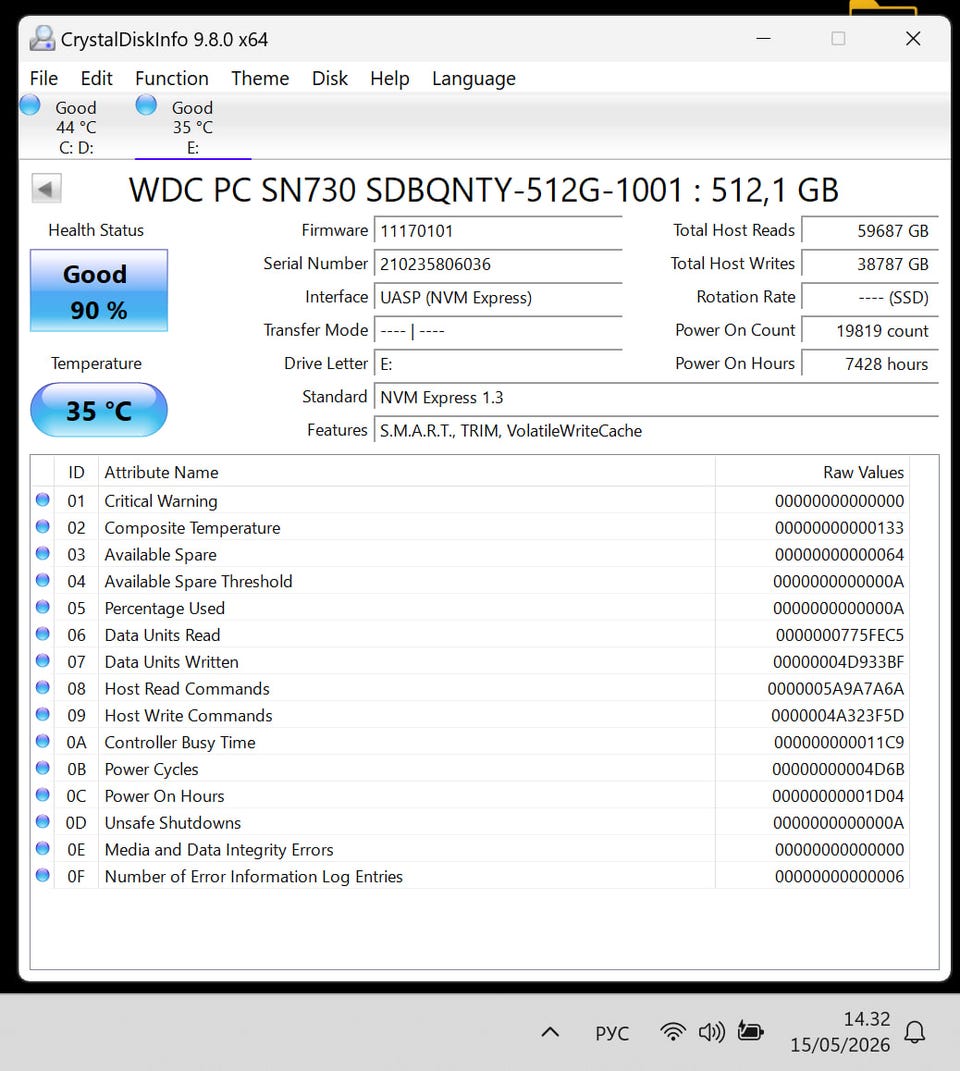The image size is (960, 1071).
Task: Open the Function menu
Action: 172,79
